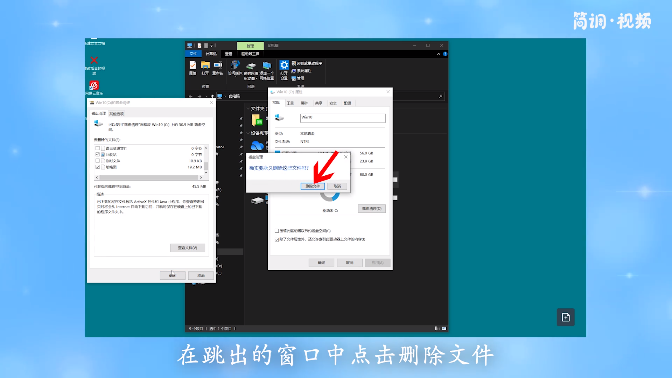Click the desktop shortcut icon with red X
The image size is (672, 378).
[x=94, y=60]
